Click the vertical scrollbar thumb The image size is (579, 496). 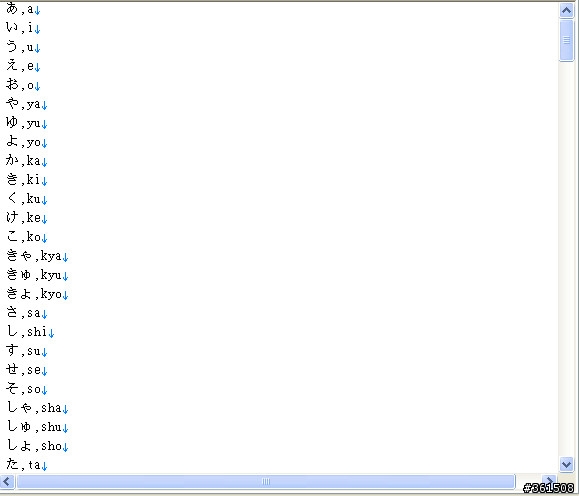point(566,40)
